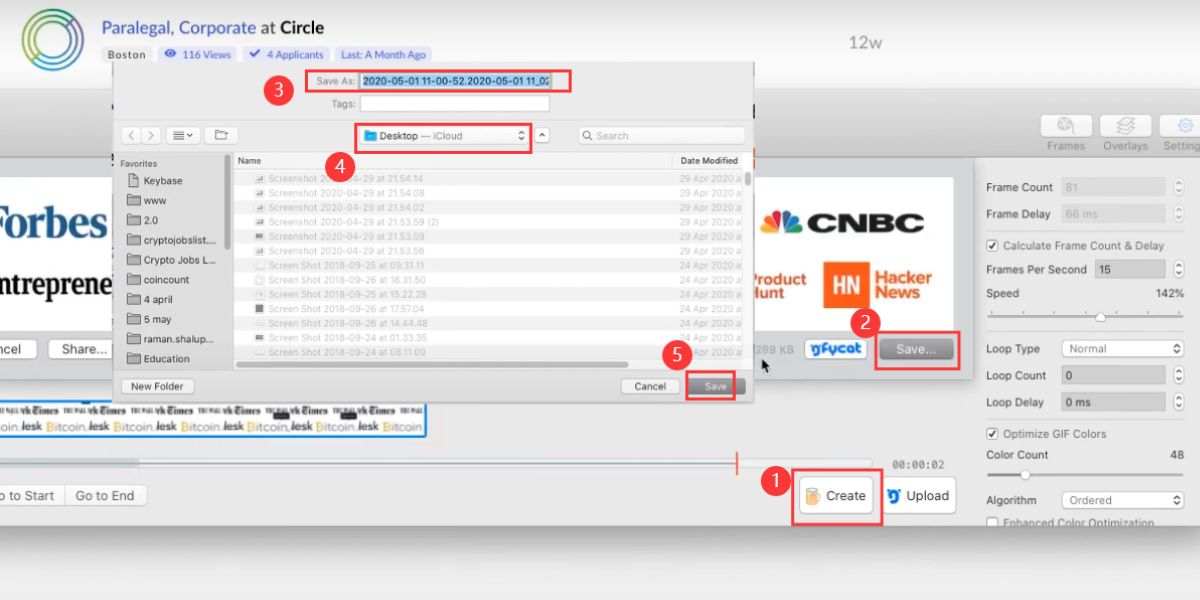Toggle Optimize GIF Colors checkbox
The width and height of the screenshot is (1200, 600).
click(992, 434)
